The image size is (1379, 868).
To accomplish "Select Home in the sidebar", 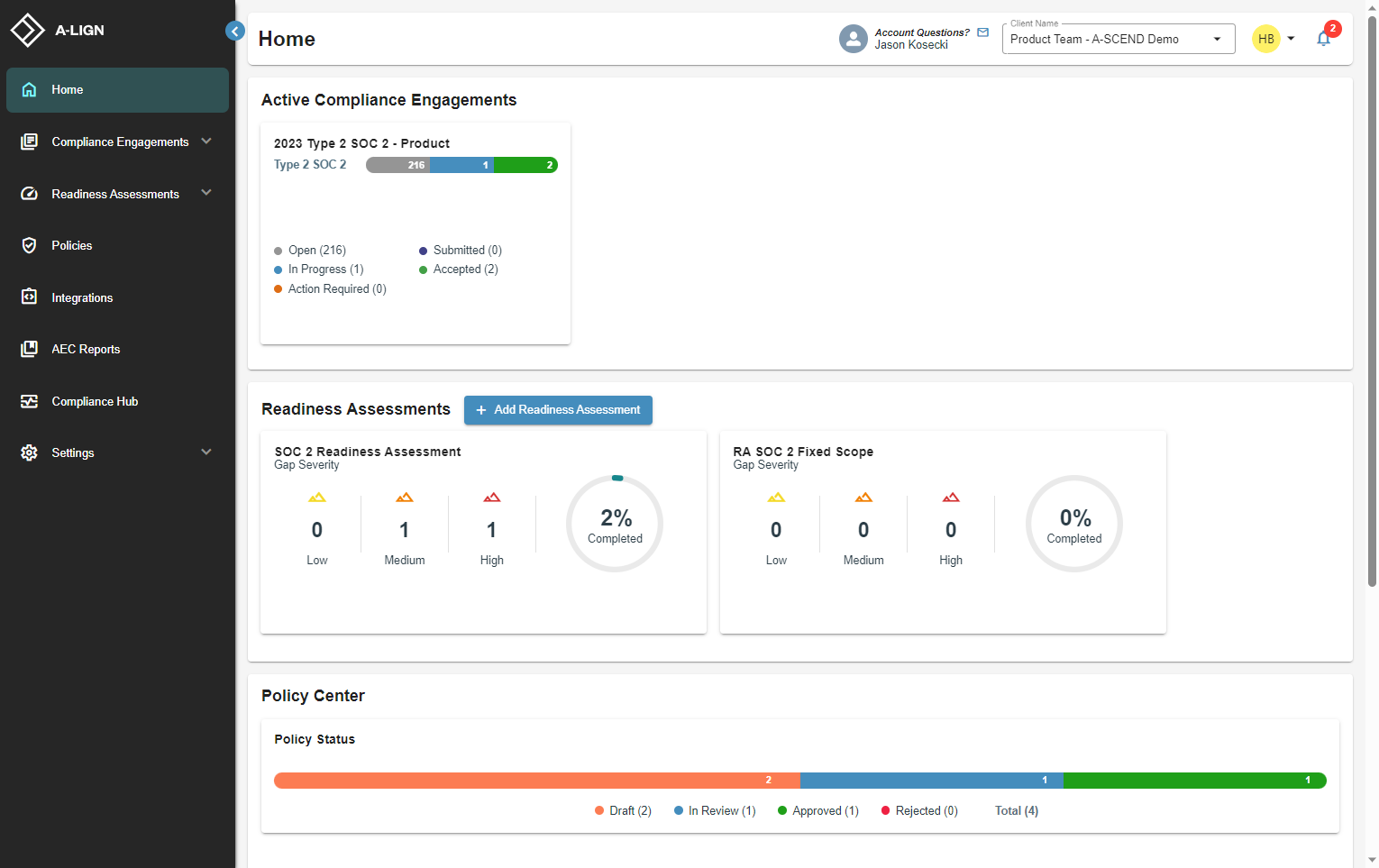I will point(67,89).
